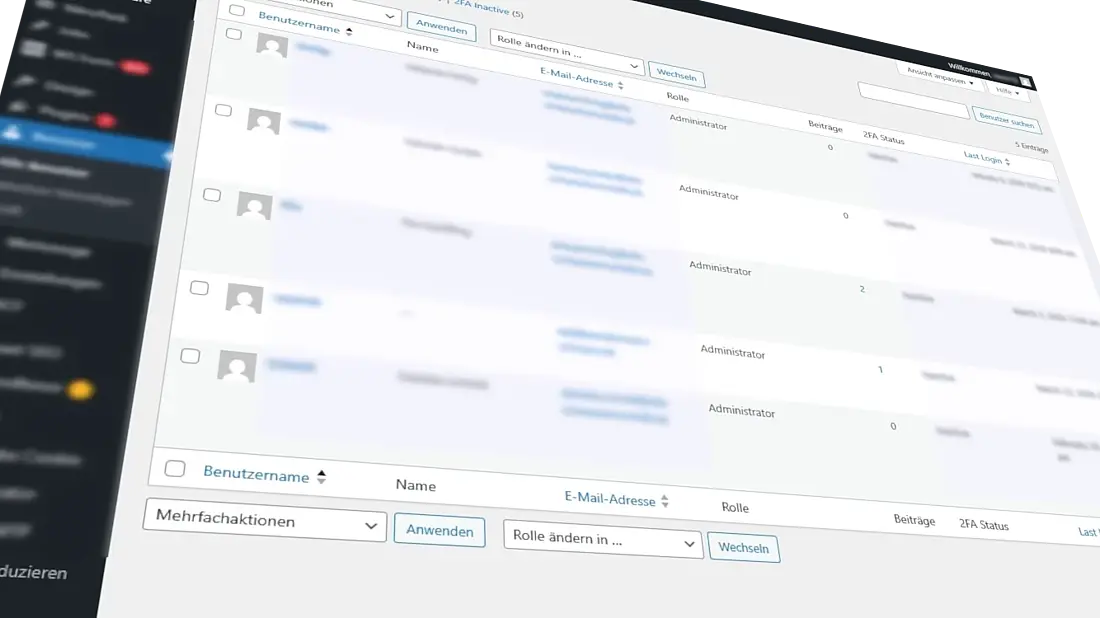Click the yellow notification dot in the sidebar
Viewport: 1100px width, 618px height.
tap(78, 390)
